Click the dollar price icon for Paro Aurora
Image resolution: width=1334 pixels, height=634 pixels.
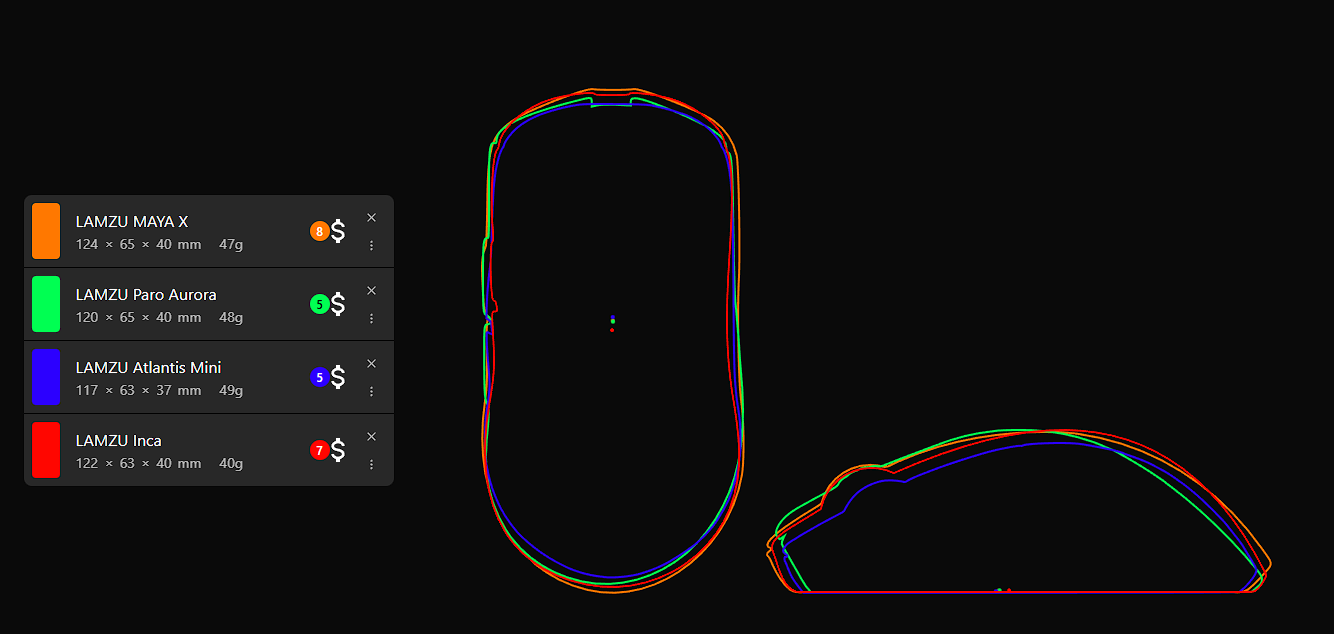tap(338, 304)
